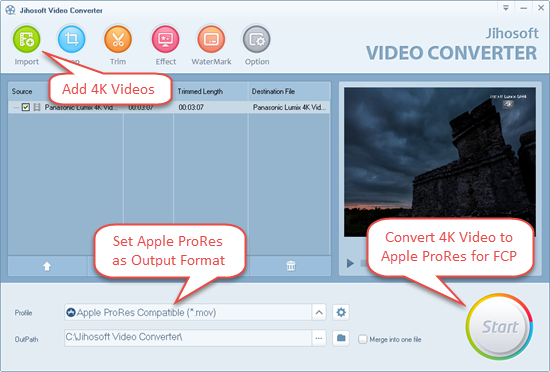
Task: Open the Trim scissors tool
Action: coord(118,39)
